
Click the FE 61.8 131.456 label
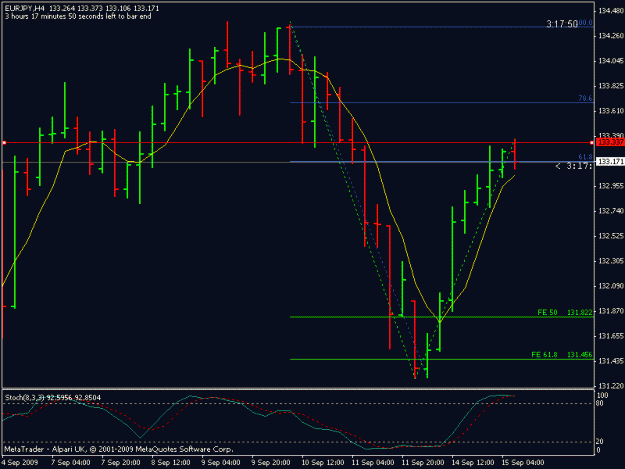click(562, 355)
